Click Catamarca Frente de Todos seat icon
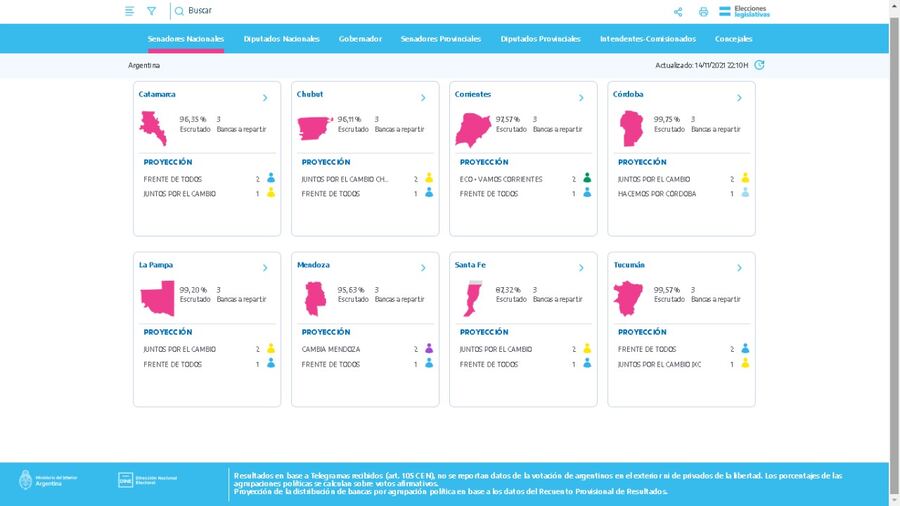Image resolution: width=900 pixels, height=506 pixels. pos(271,178)
